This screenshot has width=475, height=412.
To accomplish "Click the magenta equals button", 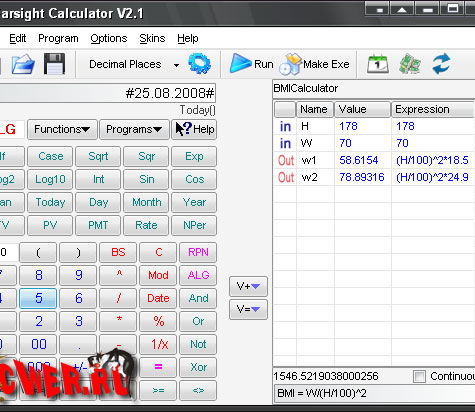I will point(158,367).
